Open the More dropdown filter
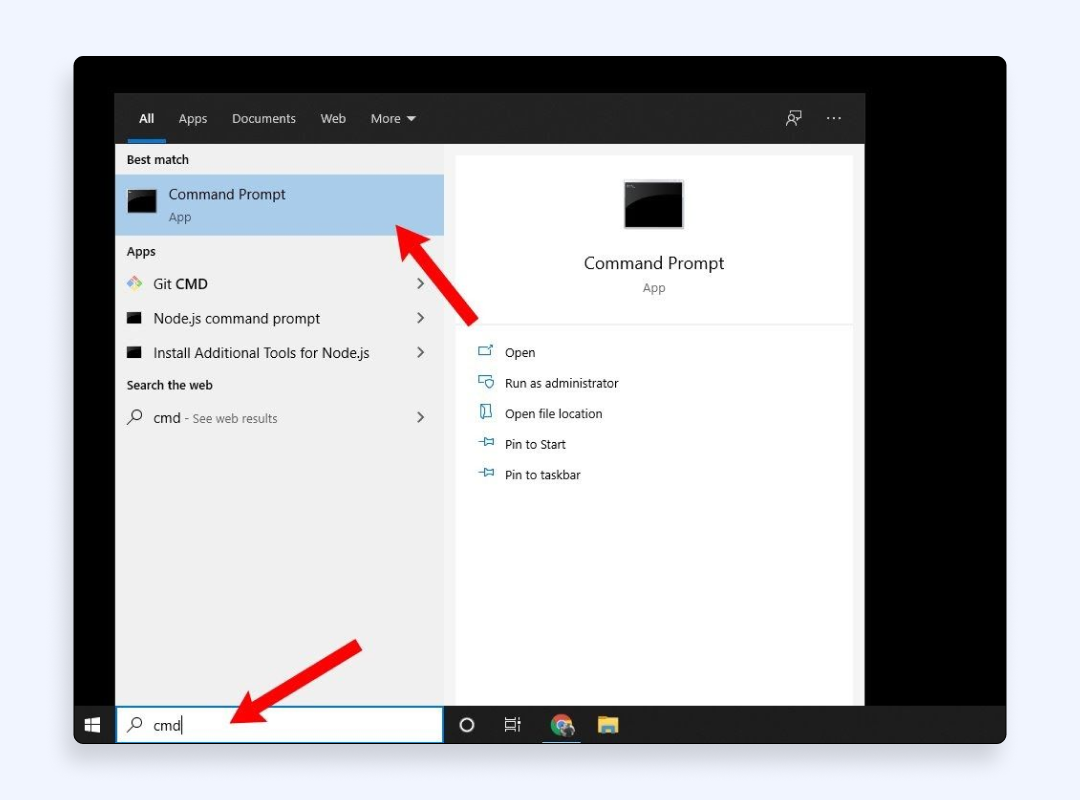Viewport: 1080px width, 800px height. [x=393, y=119]
